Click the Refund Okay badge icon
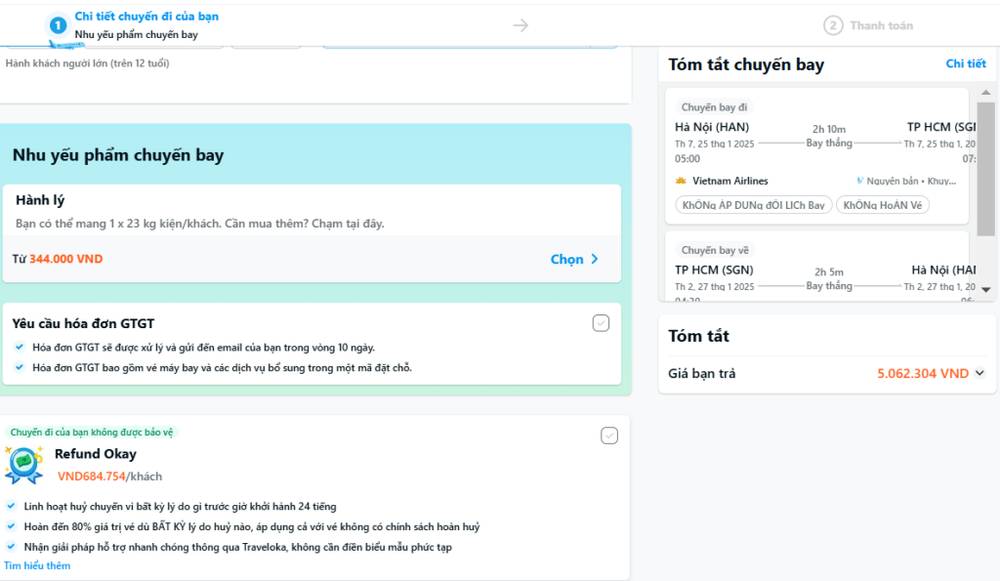 pyautogui.click(x=24, y=465)
